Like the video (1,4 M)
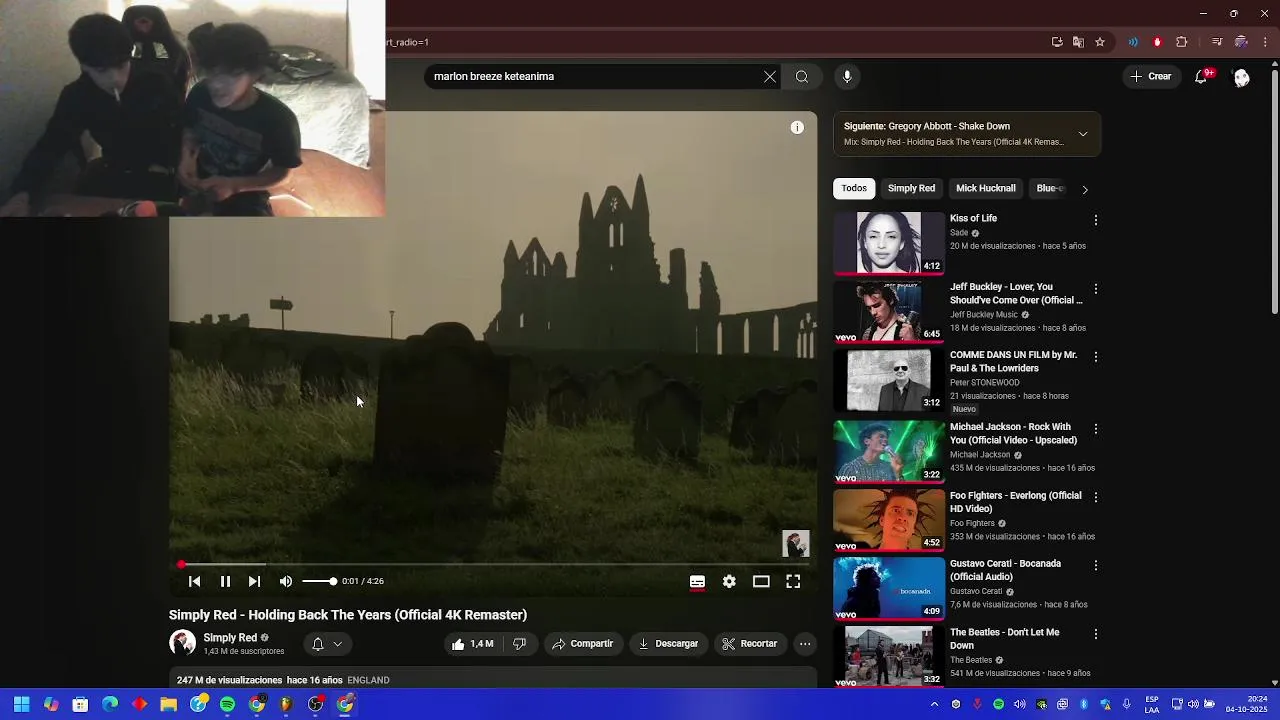The image size is (1280, 720). 472,644
